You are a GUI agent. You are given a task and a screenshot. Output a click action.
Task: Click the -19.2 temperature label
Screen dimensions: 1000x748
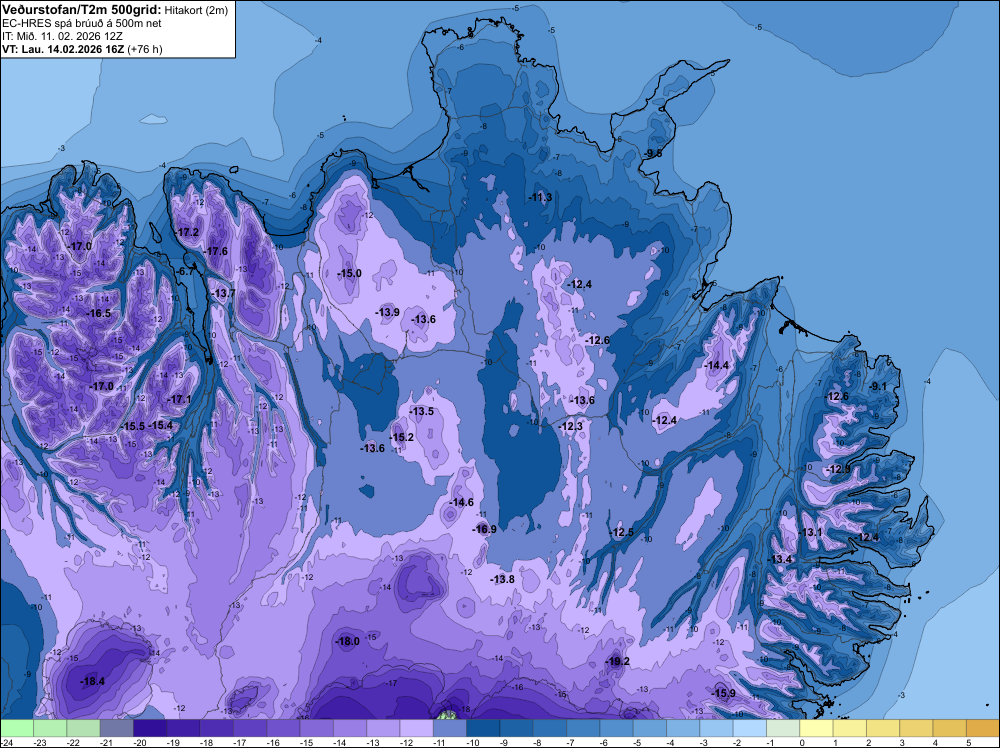pos(618,661)
